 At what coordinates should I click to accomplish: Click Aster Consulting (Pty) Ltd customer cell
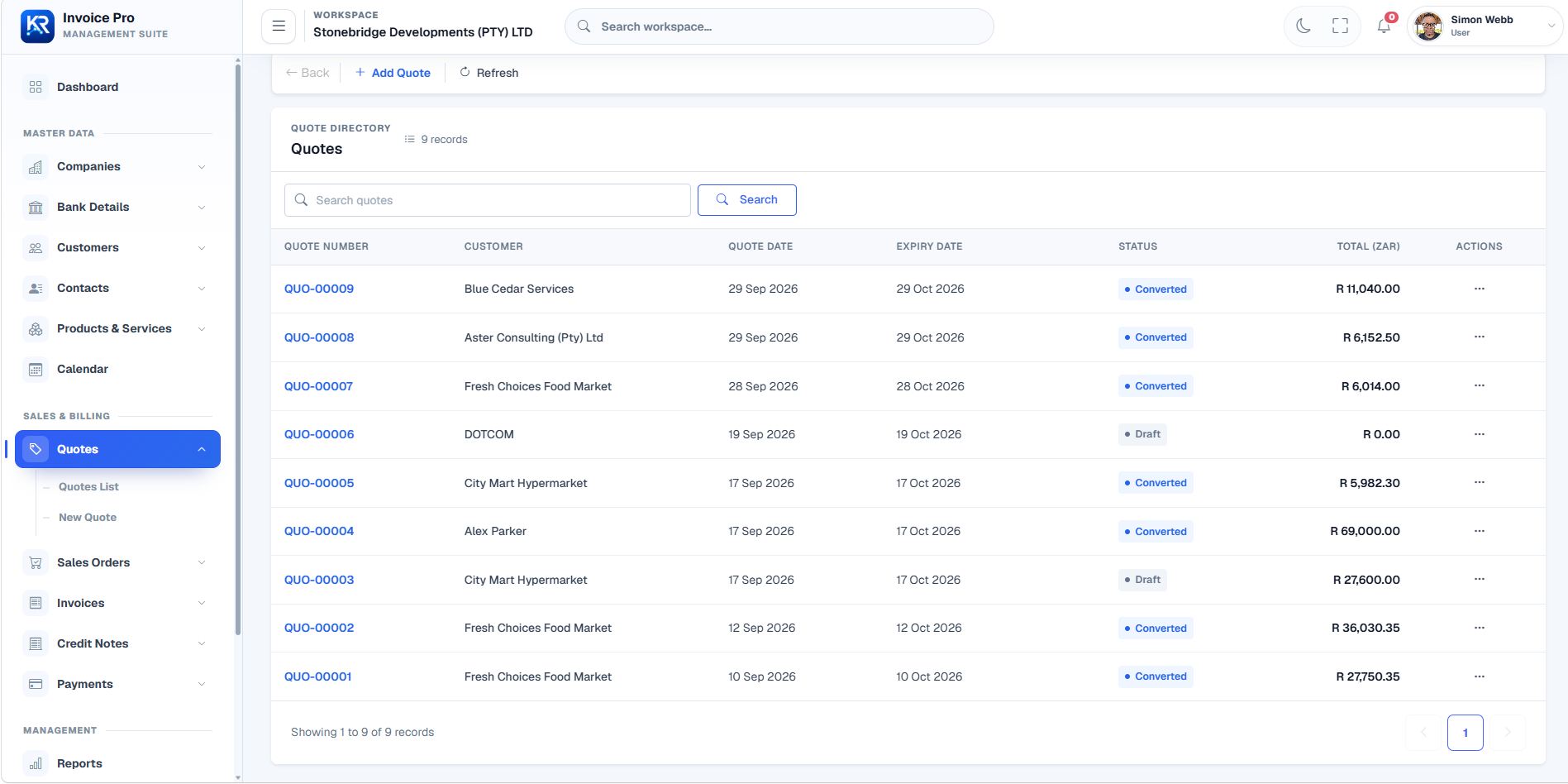click(x=534, y=337)
